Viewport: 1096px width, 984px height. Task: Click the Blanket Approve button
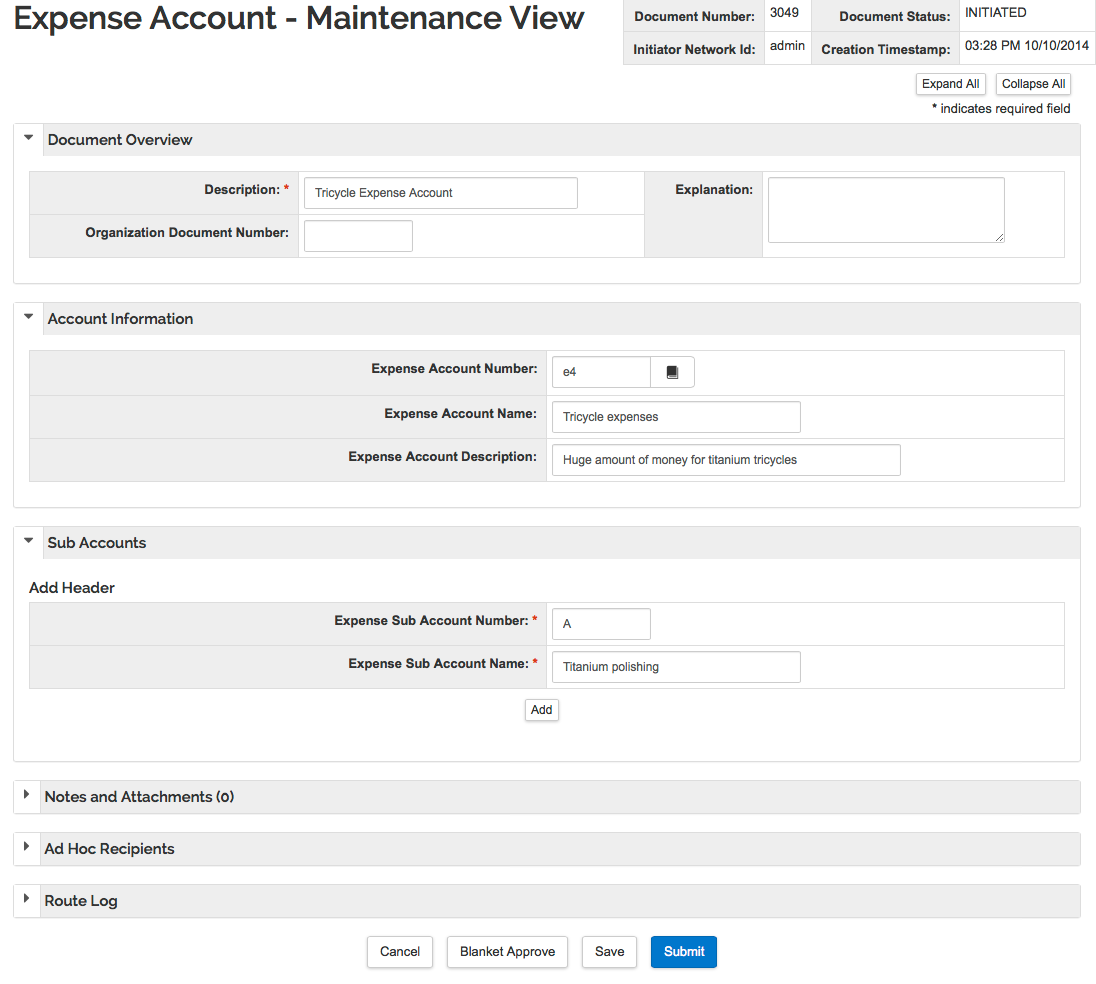[x=507, y=952]
